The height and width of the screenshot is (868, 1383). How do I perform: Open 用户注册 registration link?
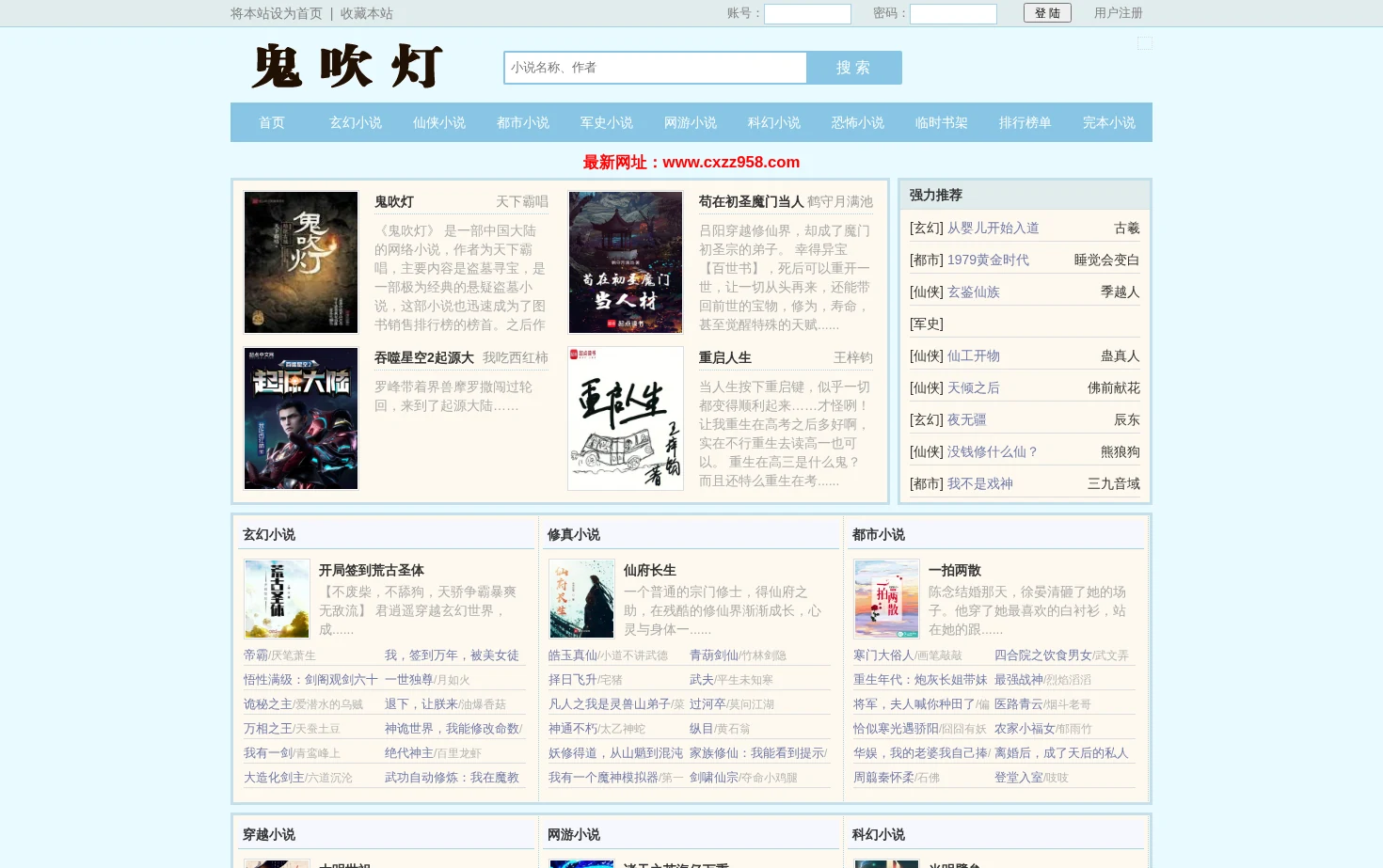[x=1118, y=13]
